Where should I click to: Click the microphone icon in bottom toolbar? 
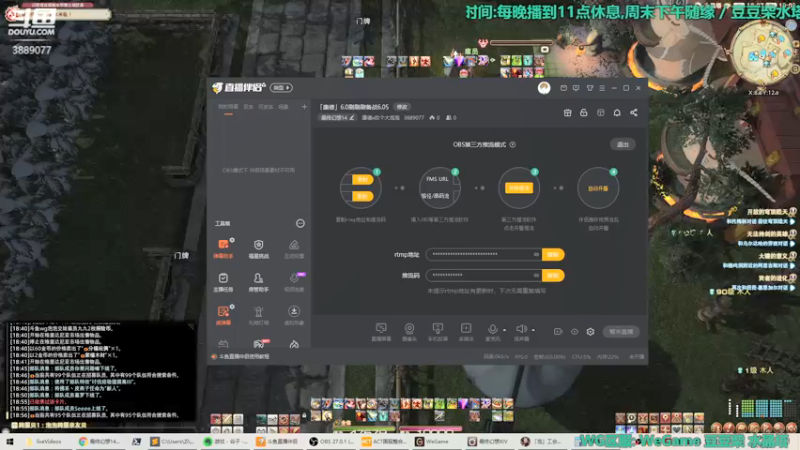click(492, 331)
